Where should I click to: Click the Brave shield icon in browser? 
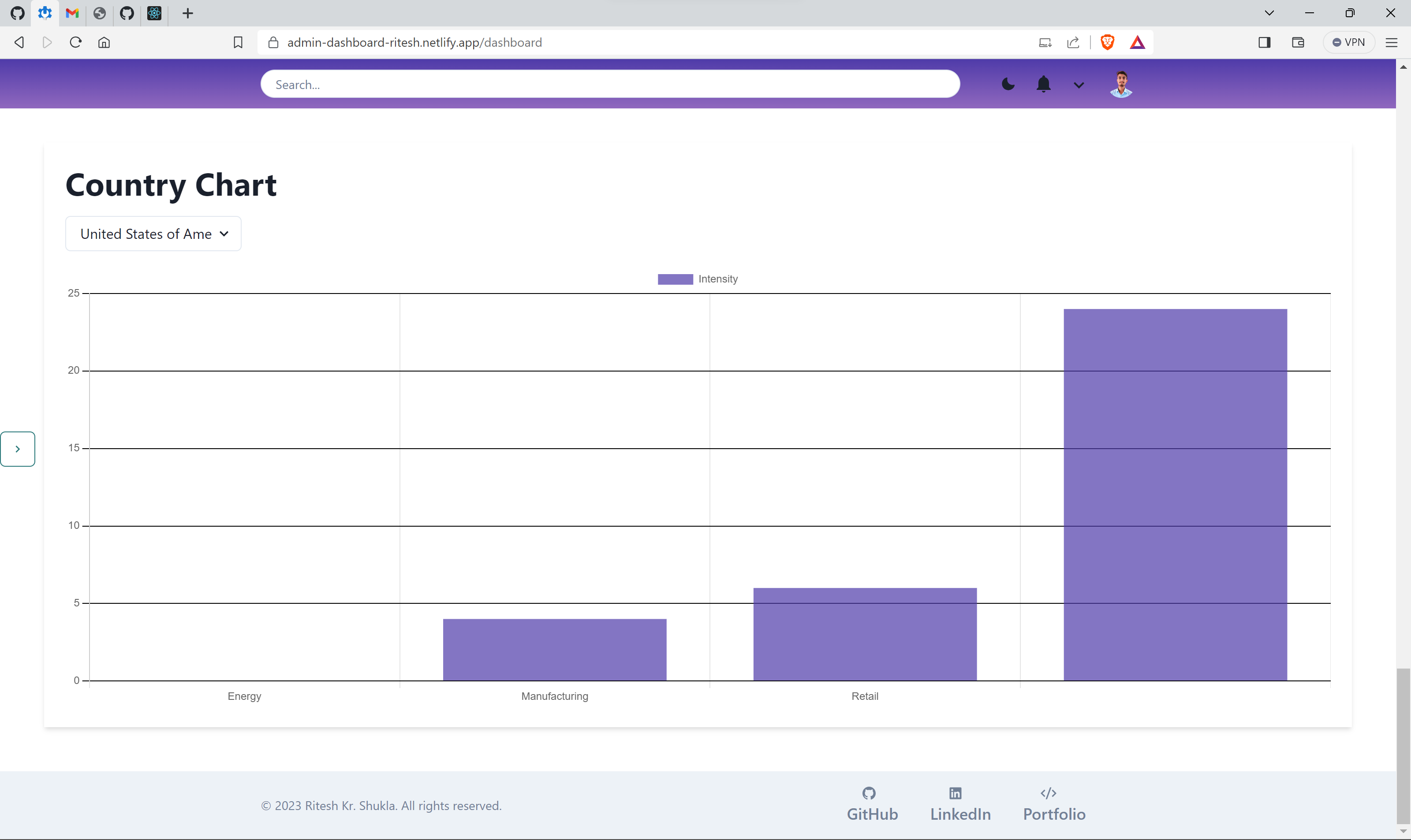[x=1108, y=42]
